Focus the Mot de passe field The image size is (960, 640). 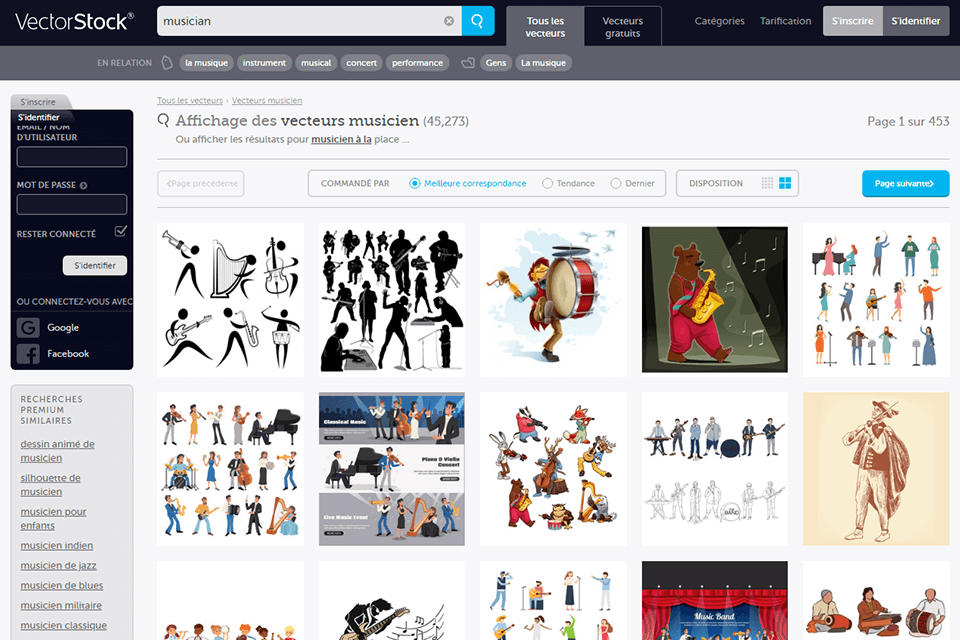[x=72, y=204]
